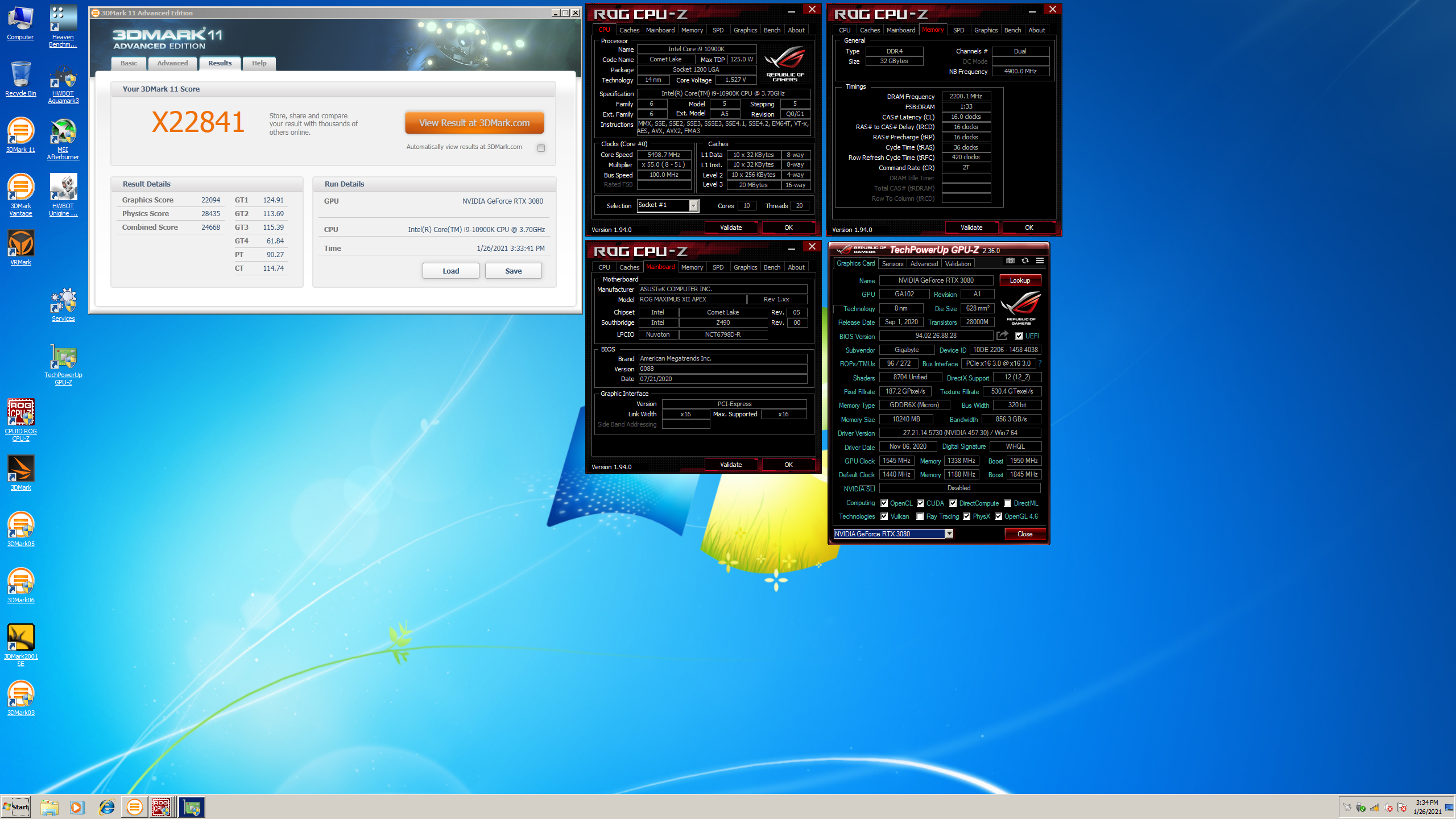Open the Validation tab in GPU-Z

958,264
